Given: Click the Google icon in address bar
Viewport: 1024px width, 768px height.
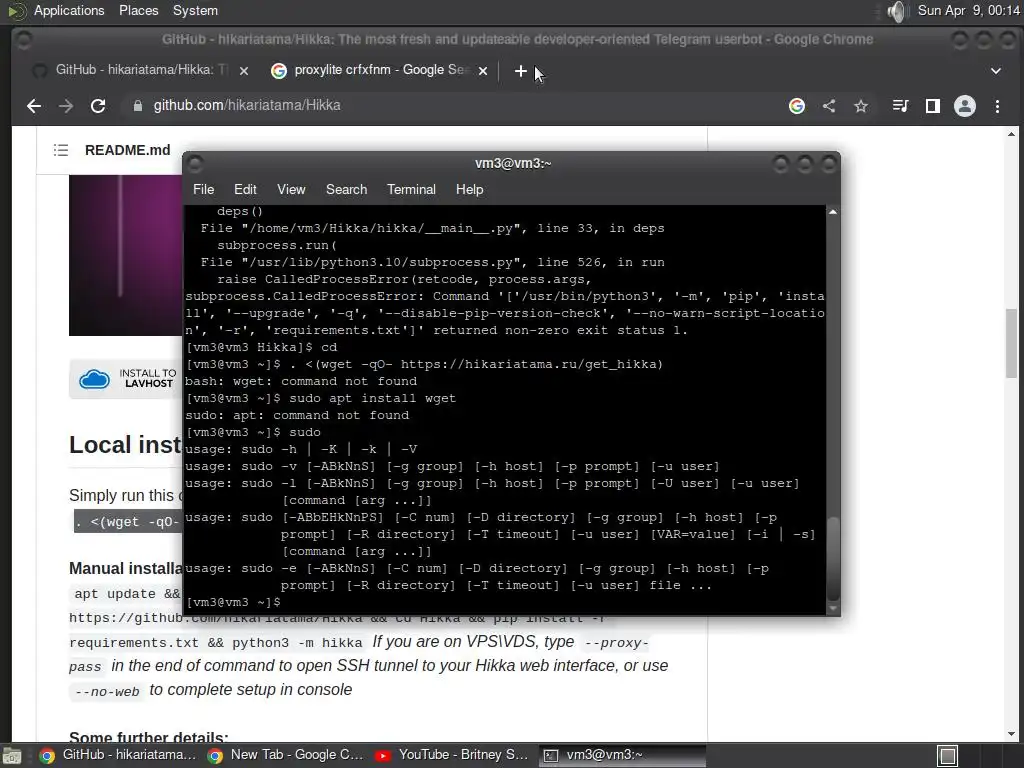Looking at the screenshot, I should point(797,106).
